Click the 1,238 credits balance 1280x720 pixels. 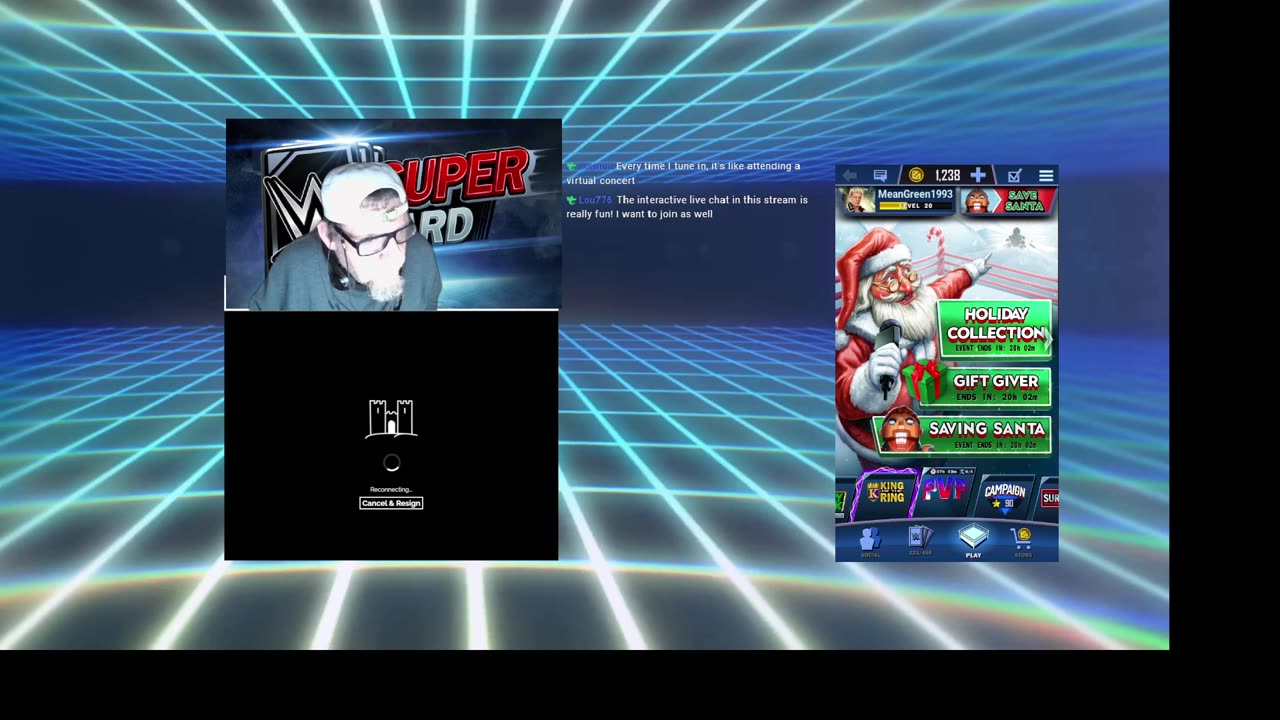pos(947,175)
